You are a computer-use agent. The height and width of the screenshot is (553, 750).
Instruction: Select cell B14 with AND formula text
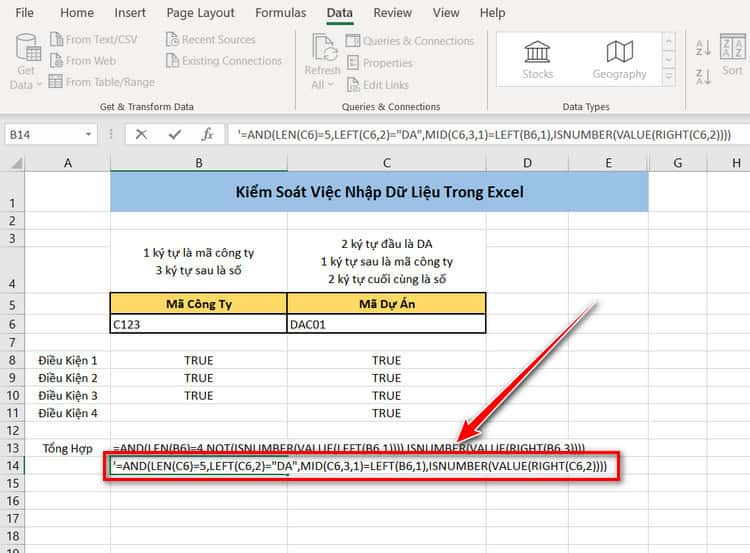coord(199,465)
